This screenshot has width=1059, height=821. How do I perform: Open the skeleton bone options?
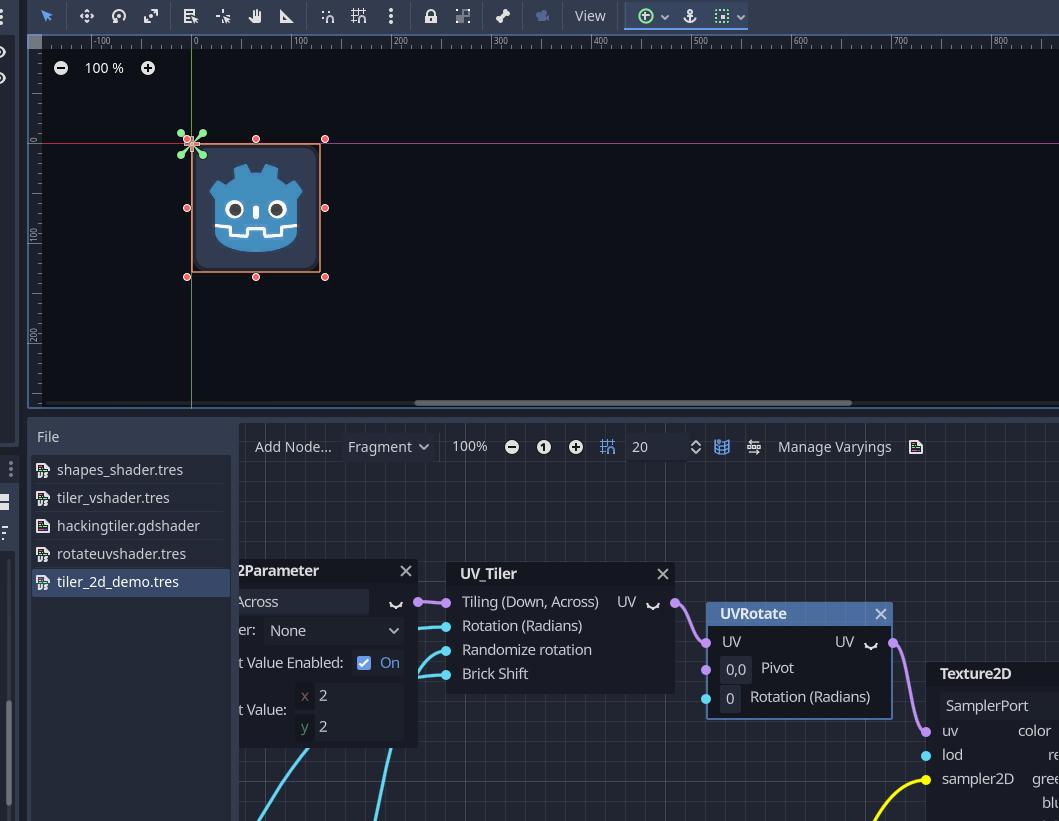[502, 16]
